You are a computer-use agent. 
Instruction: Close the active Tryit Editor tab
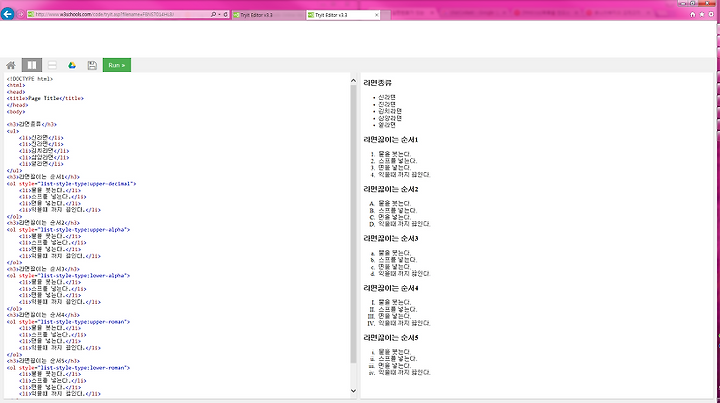pyautogui.click(x=377, y=15)
